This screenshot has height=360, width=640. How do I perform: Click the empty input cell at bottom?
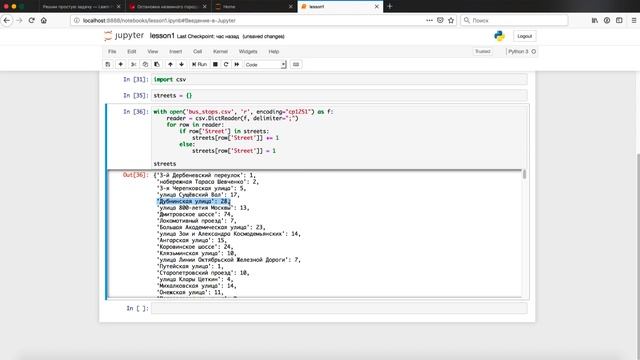340,308
